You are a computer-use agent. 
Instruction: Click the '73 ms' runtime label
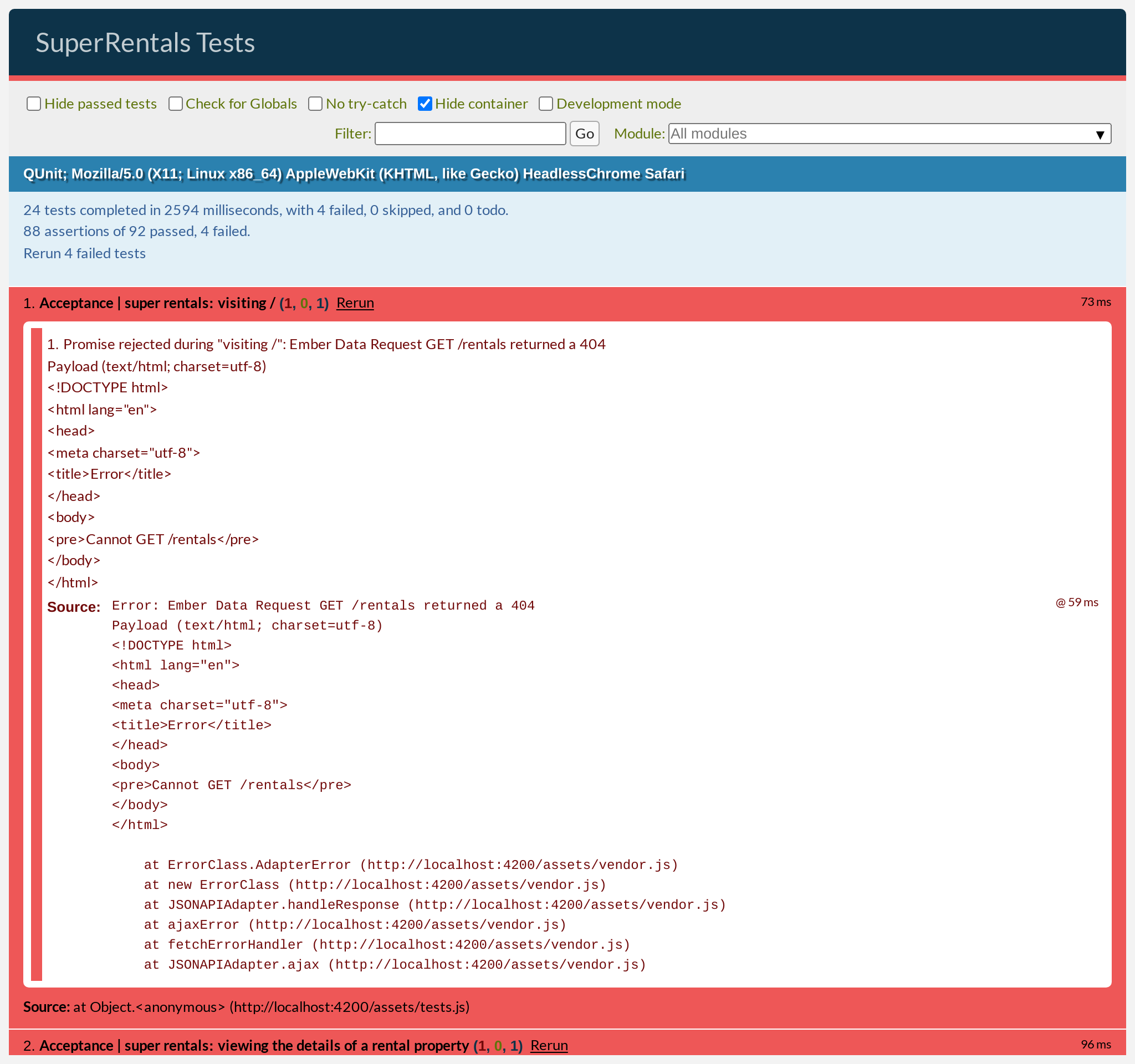tap(1095, 302)
